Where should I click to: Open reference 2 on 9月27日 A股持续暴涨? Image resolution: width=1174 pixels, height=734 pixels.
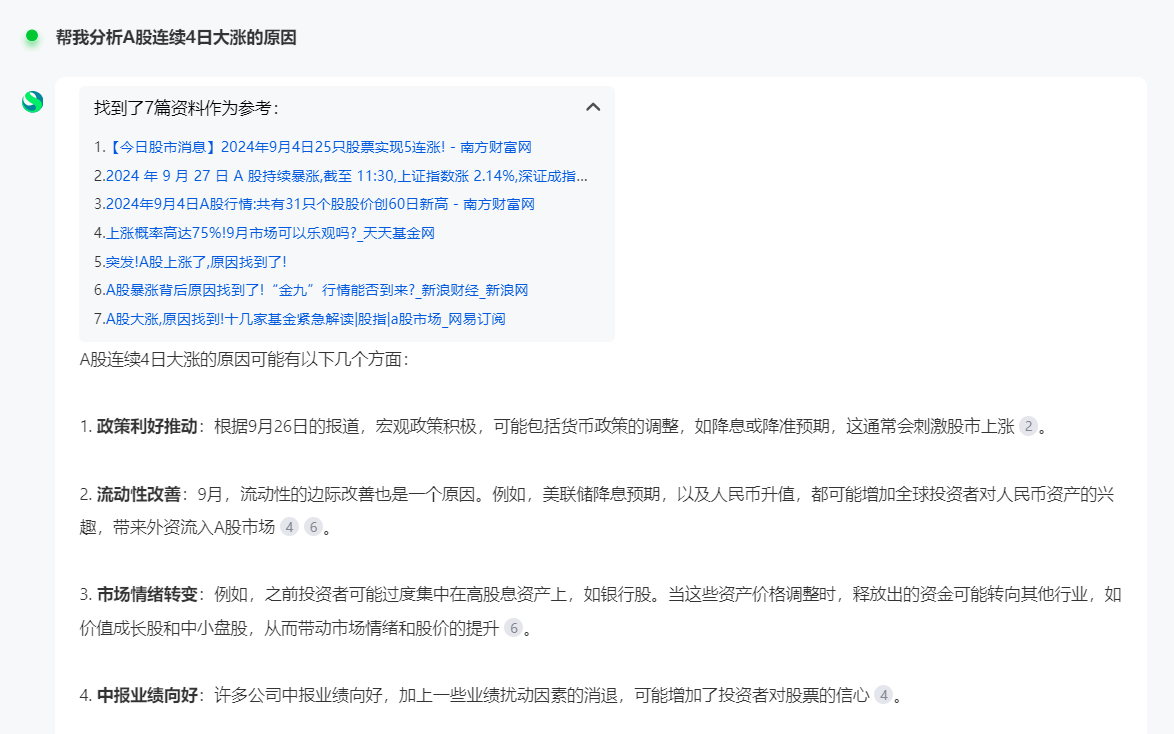(x=340, y=176)
